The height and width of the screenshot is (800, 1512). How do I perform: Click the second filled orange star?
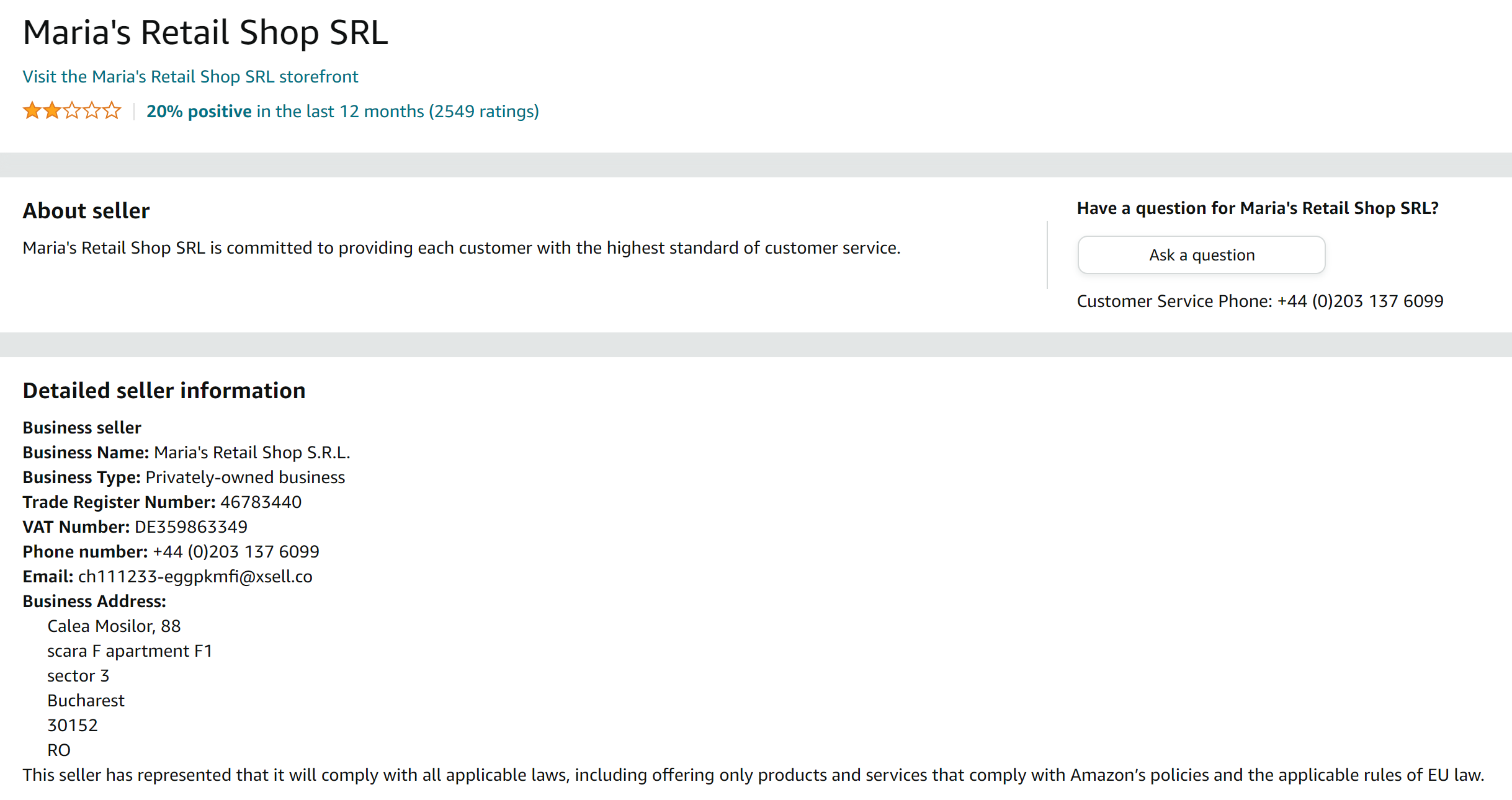pyautogui.click(x=52, y=110)
